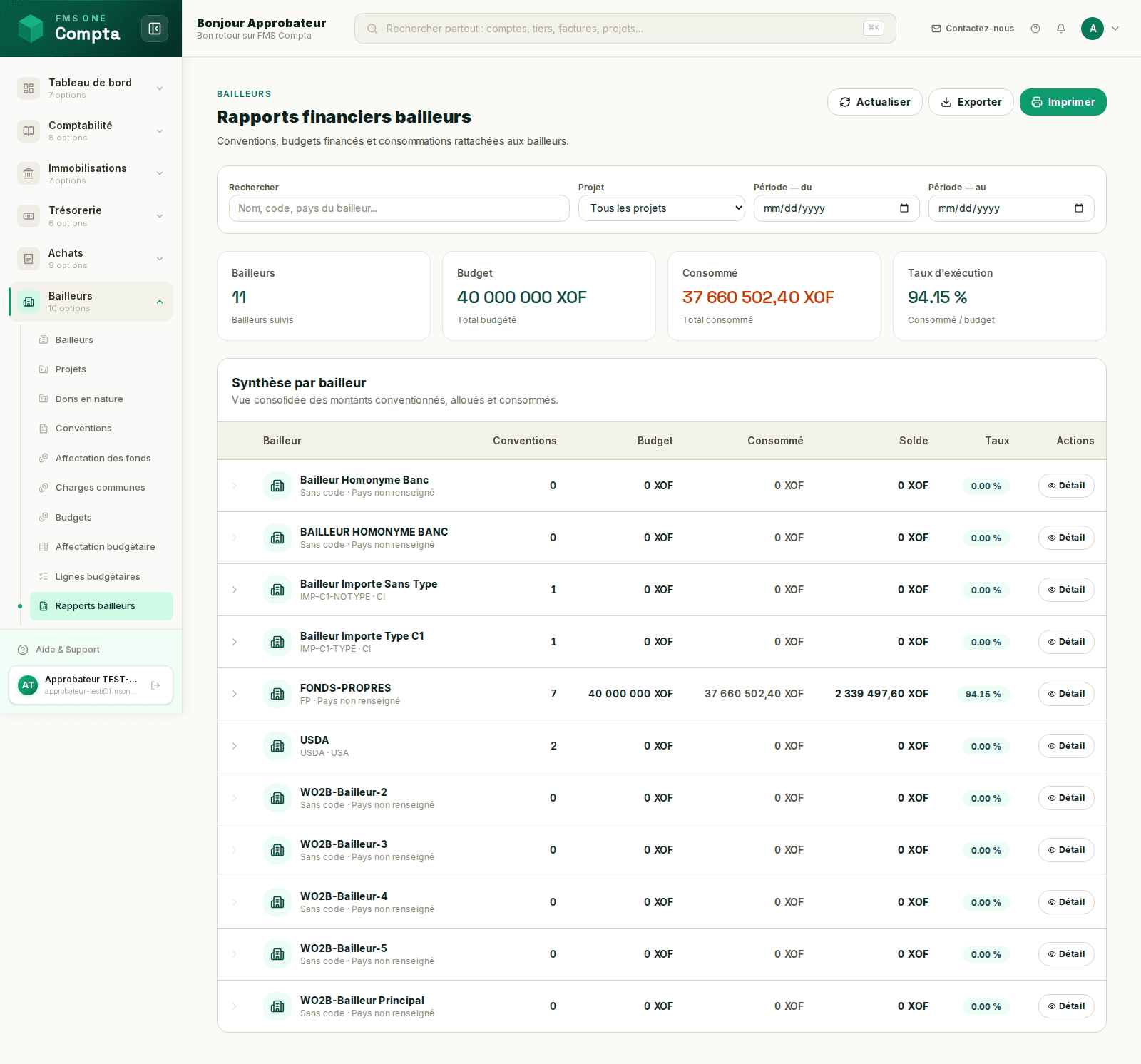Click the Tableau de bord grid icon
The height and width of the screenshot is (1064, 1141).
pyautogui.click(x=29, y=88)
